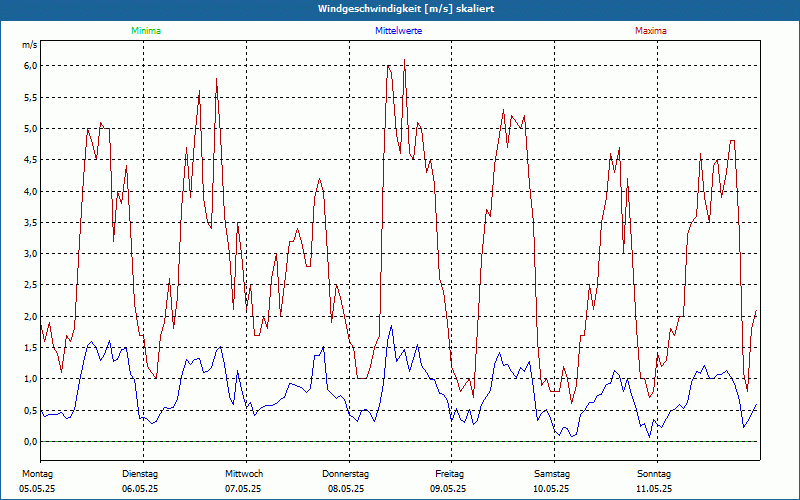Click the '09.05.25' date label

point(448,489)
